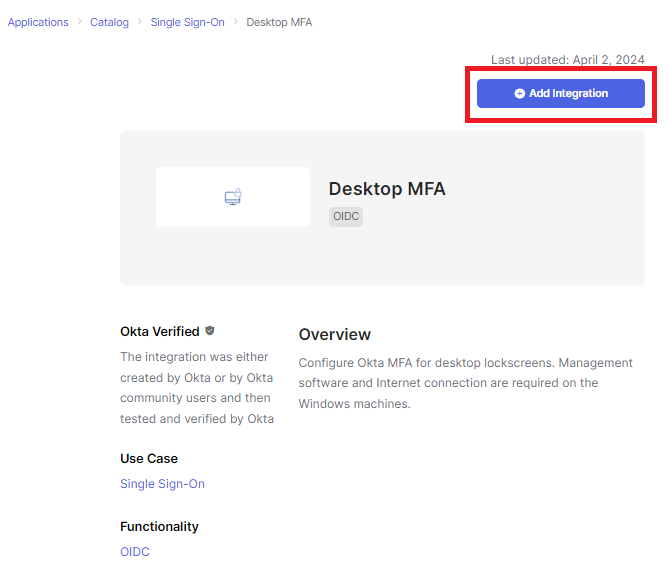Click the Functionality heading

click(x=159, y=527)
